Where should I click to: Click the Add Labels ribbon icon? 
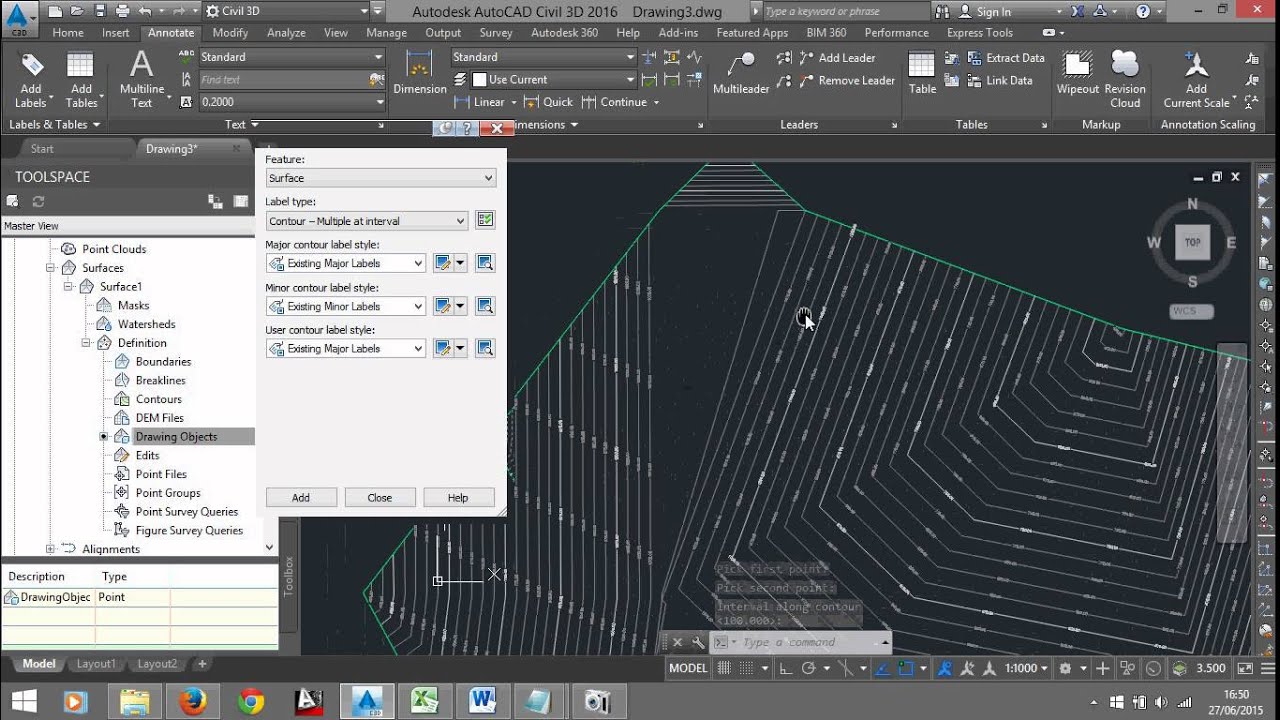31,80
